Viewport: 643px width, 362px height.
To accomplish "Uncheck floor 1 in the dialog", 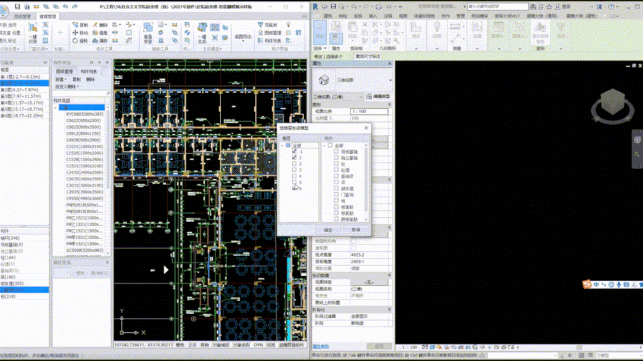I will tap(294, 157).
